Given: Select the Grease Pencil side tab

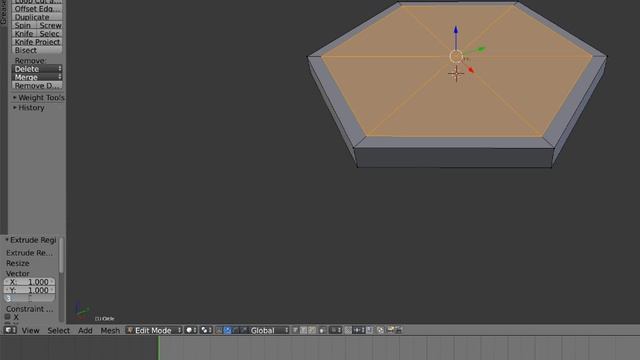Looking at the screenshot, I should click(x=4, y=12).
